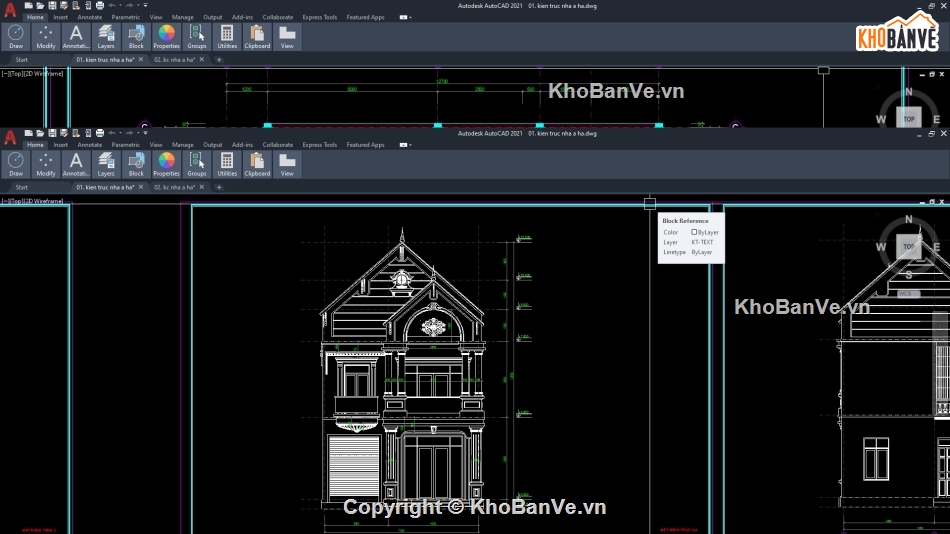Click viewport controls label in lower window

click(32, 201)
